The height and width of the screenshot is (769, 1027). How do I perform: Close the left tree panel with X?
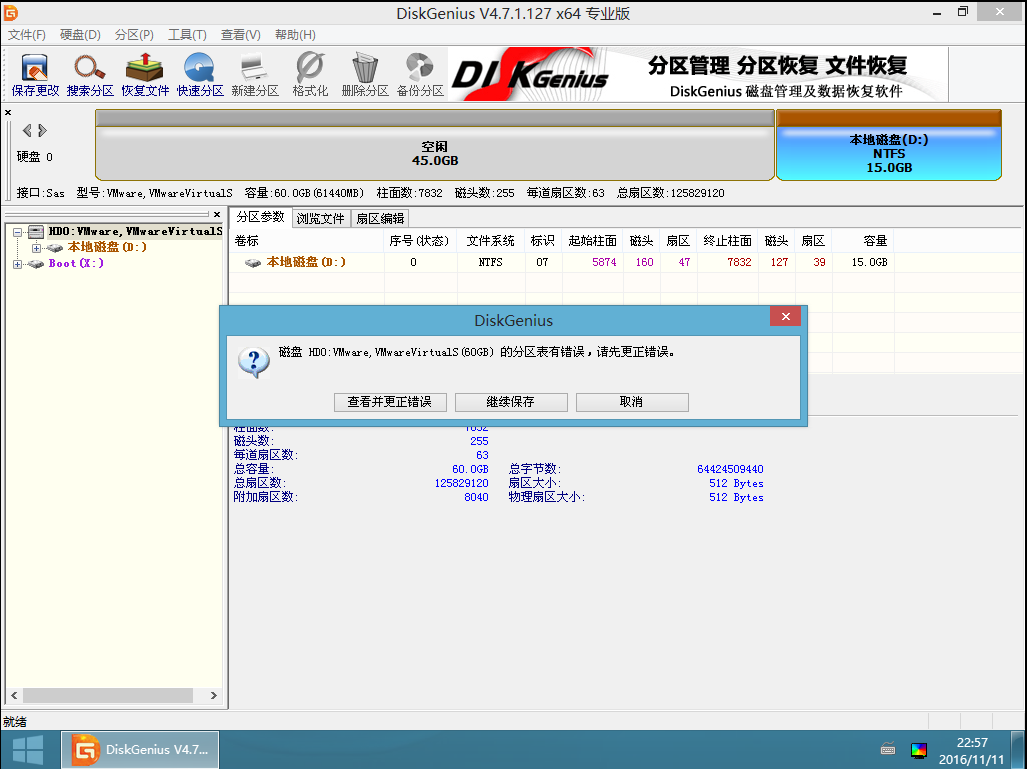tap(217, 214)
